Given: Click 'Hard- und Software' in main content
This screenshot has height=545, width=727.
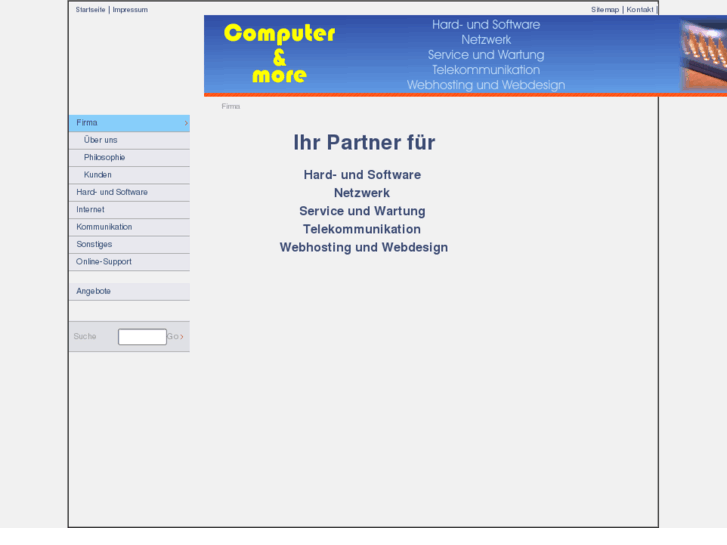Looking at the screenshot, I should click(362, 175).
